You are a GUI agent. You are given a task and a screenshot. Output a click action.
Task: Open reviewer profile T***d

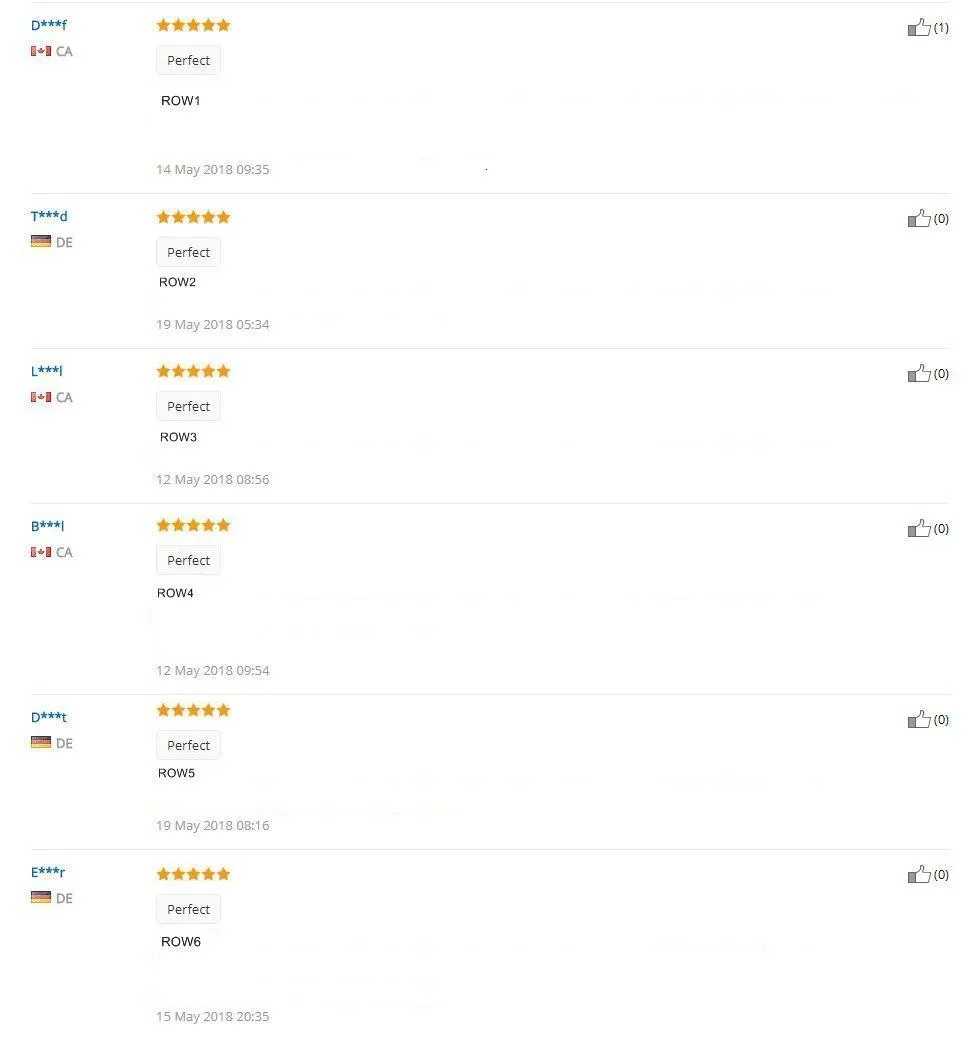[48, 216]
